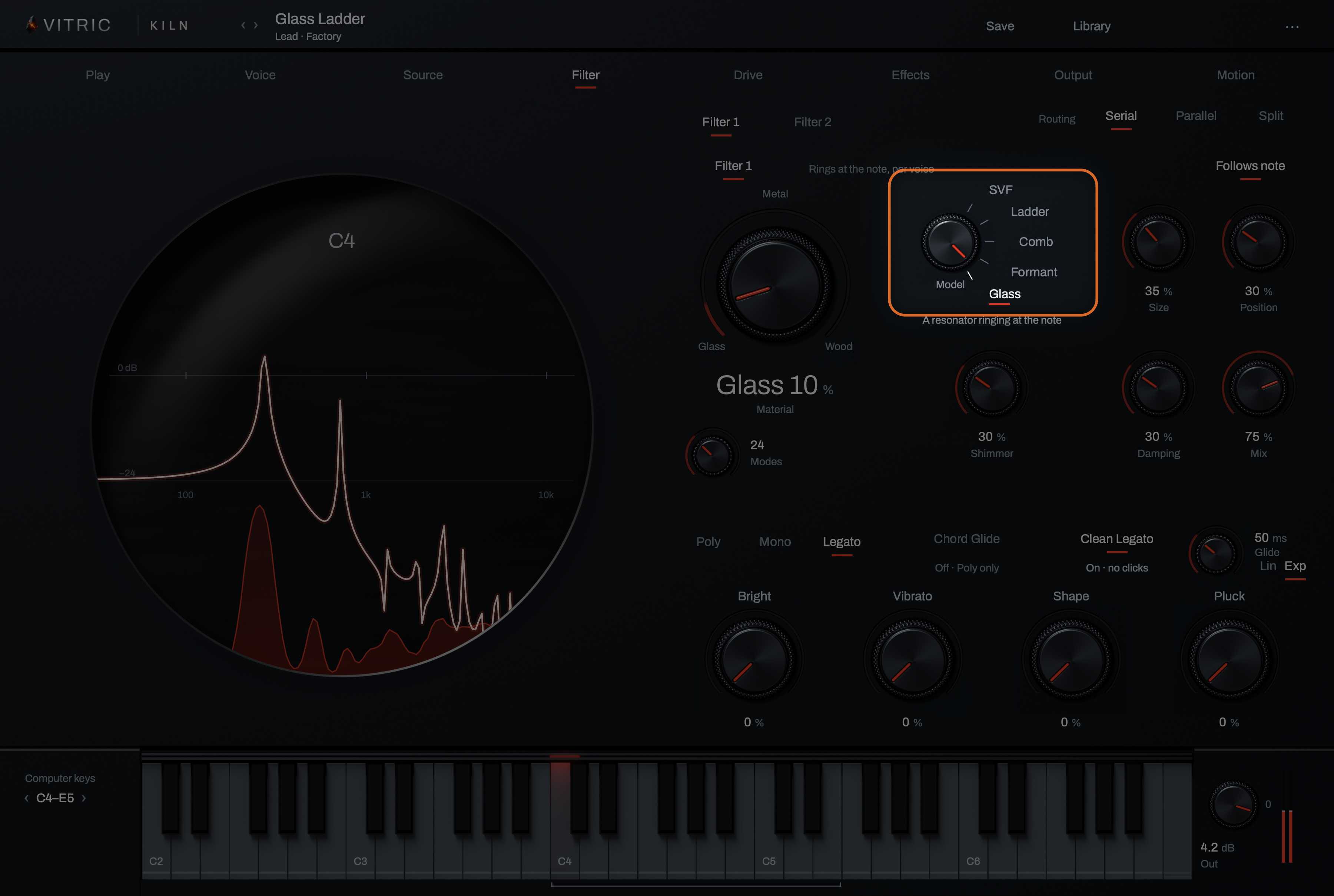Shift computer keys range higher
Image resolution: width=1334 pixels, height=896 pixels.
(84, 798)
